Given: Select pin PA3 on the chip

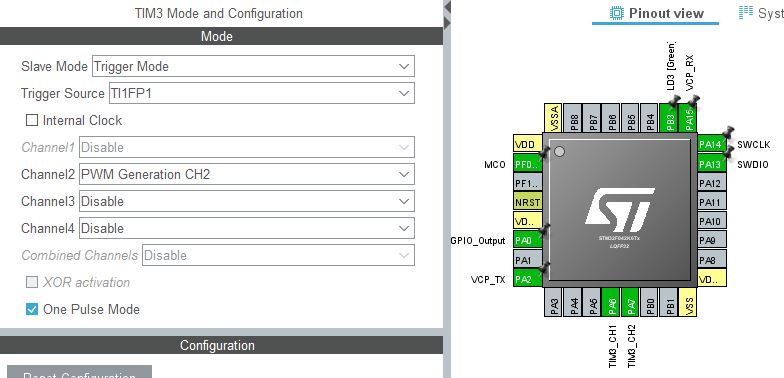Looking at the screenshot, I should tap(554, 302).
